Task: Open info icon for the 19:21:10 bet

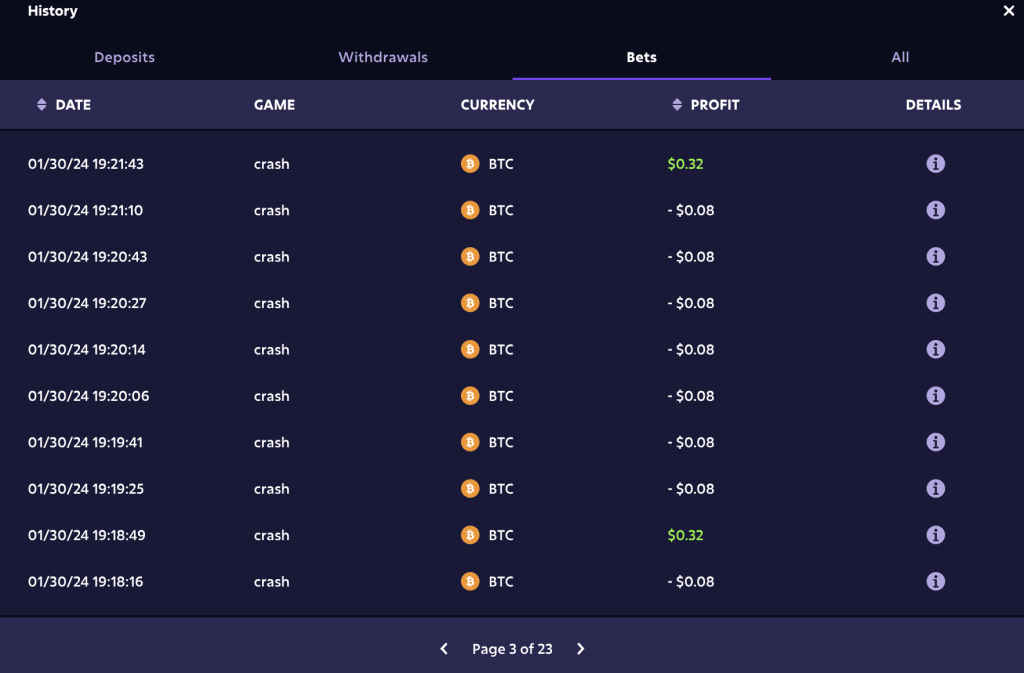Action: pos(935,210)
